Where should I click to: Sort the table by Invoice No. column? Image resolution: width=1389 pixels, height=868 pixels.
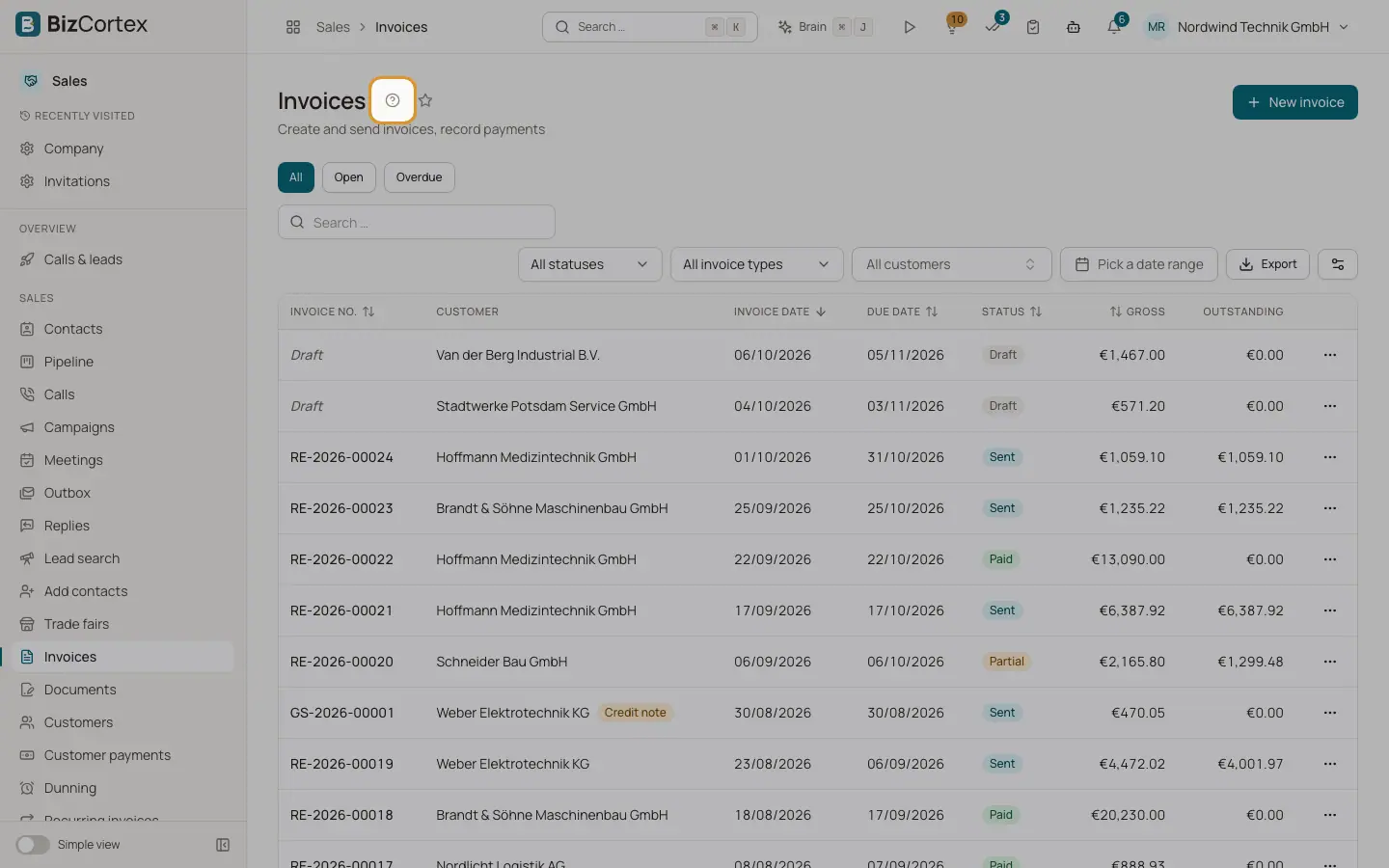pos(332,312)
